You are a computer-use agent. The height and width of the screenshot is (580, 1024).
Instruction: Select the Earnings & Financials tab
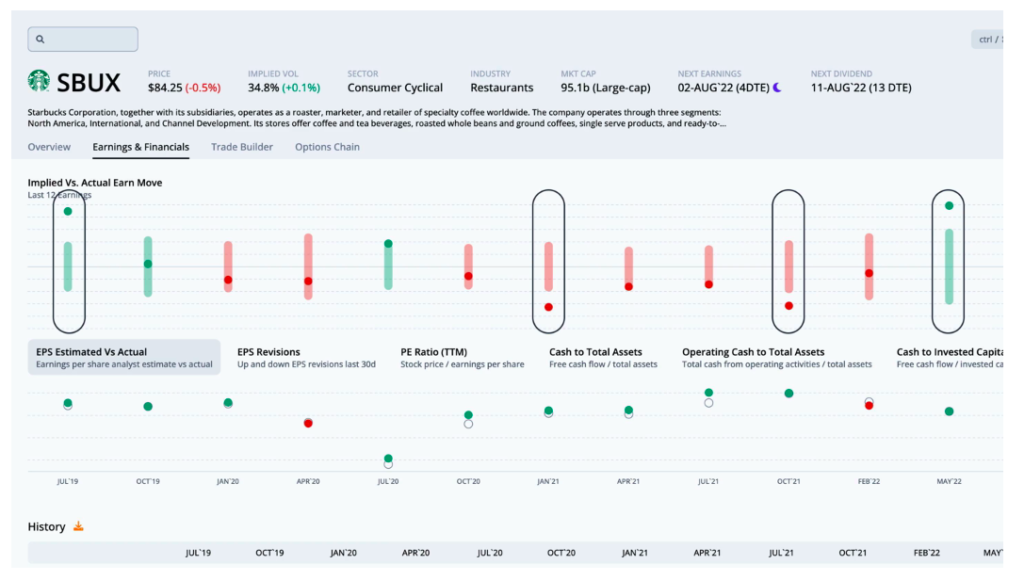(x=140, y=147)
